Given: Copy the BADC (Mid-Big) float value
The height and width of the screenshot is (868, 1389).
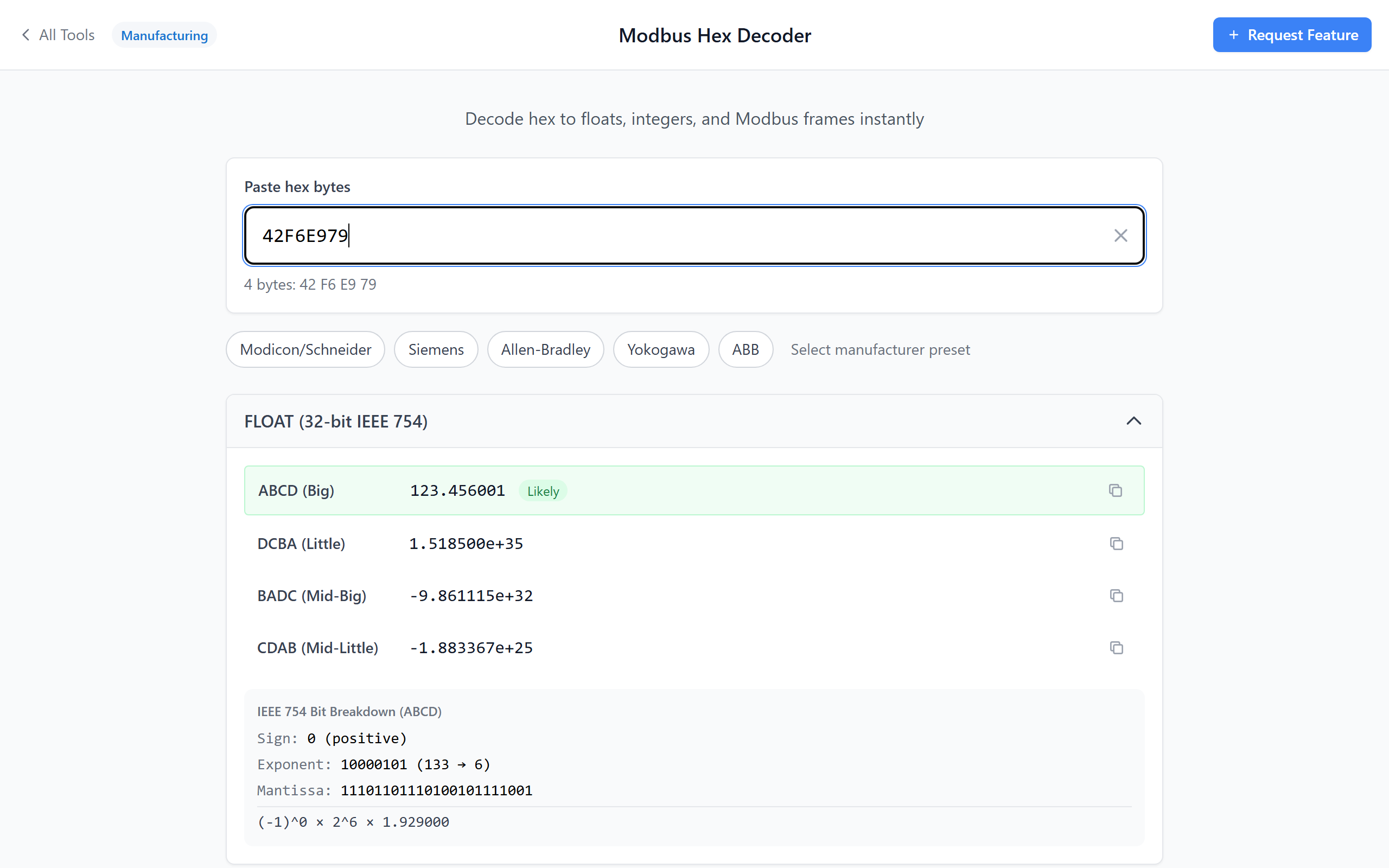Looking at the screenshot, I should click(1116, 595).
